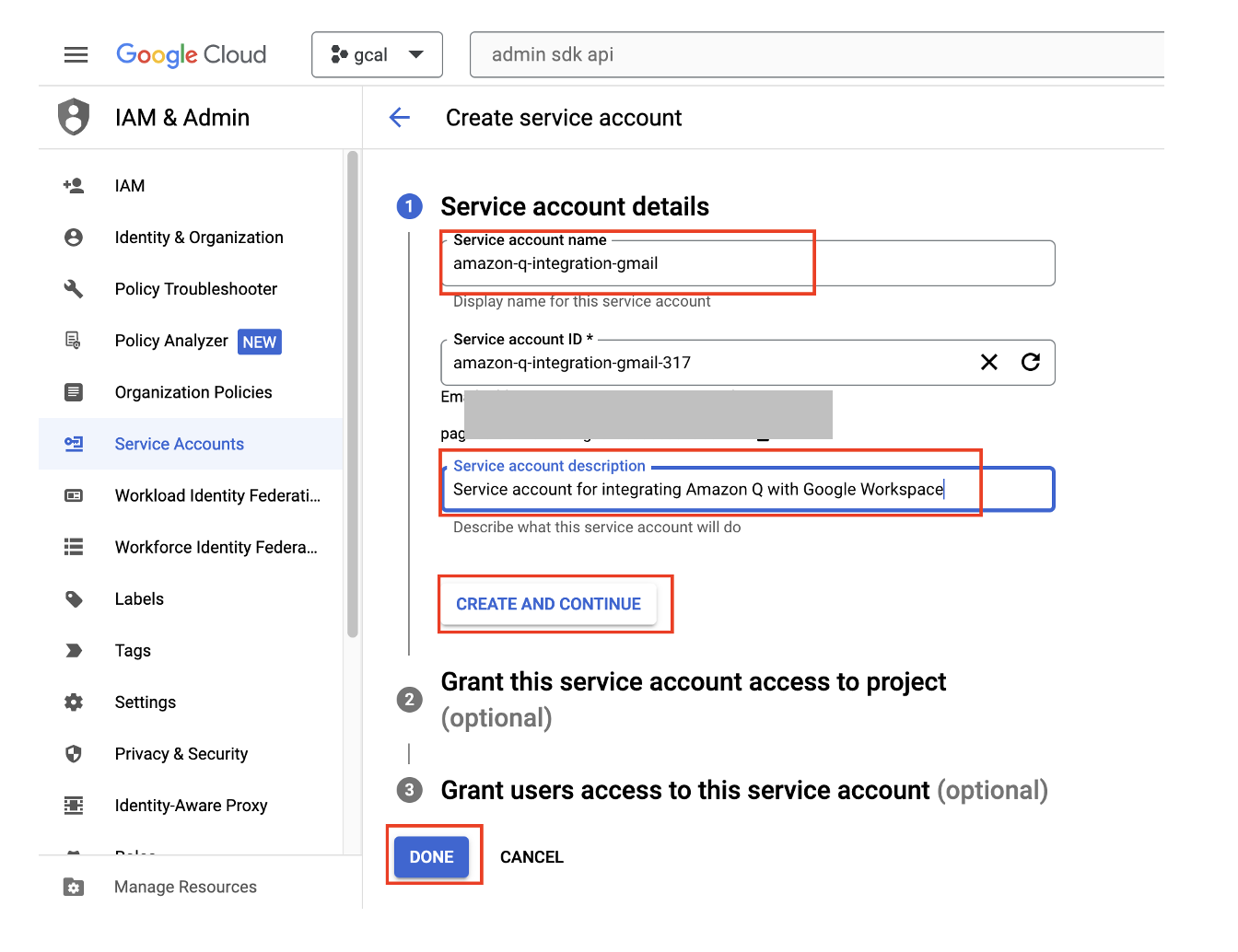1238x952 pixels.
Task: Click the Workforce Identity Federation list icon
Action: coord(74,547)
